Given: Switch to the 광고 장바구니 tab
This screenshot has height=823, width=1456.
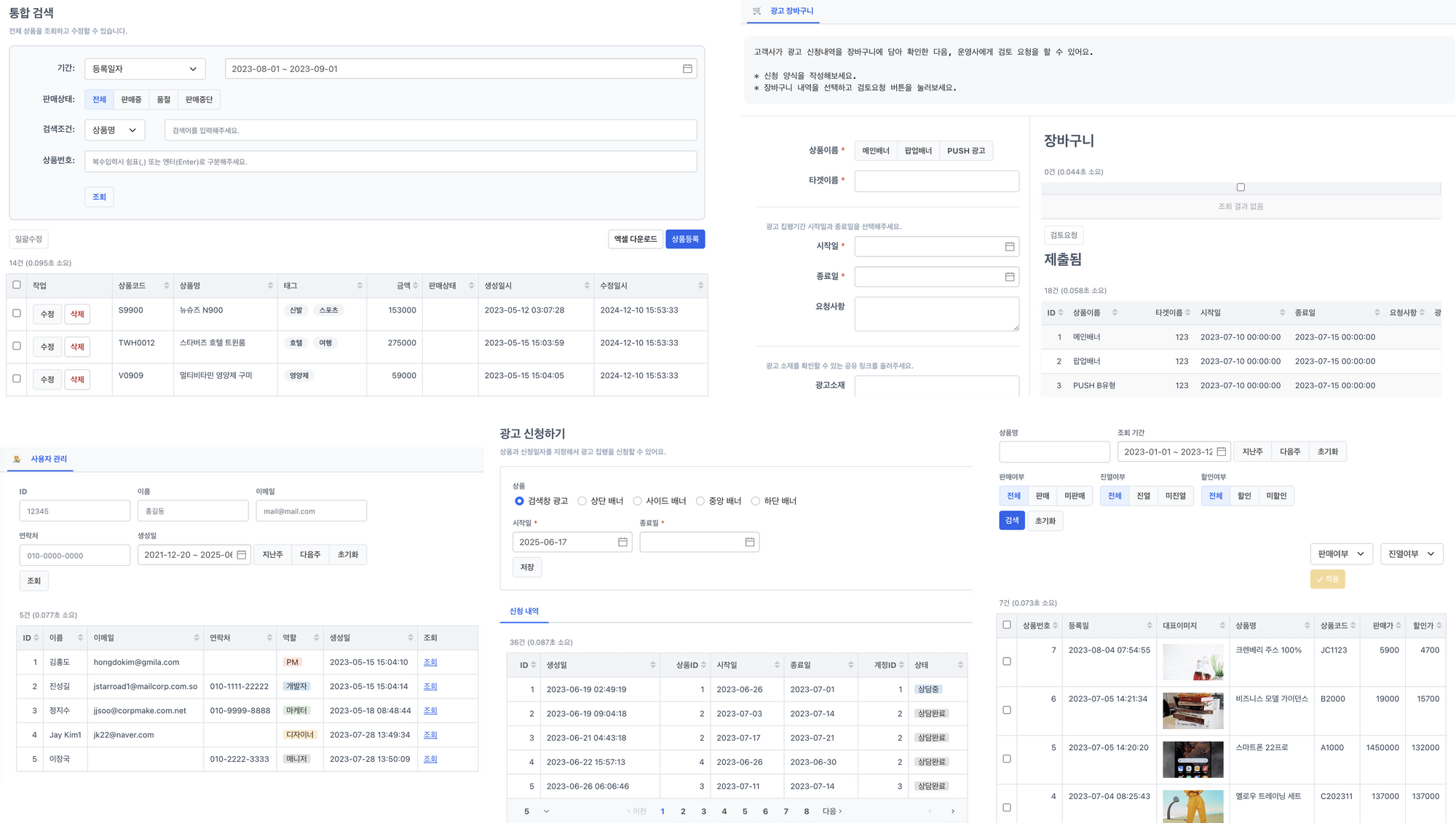Looking at the screenshot, I should point(791,11).
